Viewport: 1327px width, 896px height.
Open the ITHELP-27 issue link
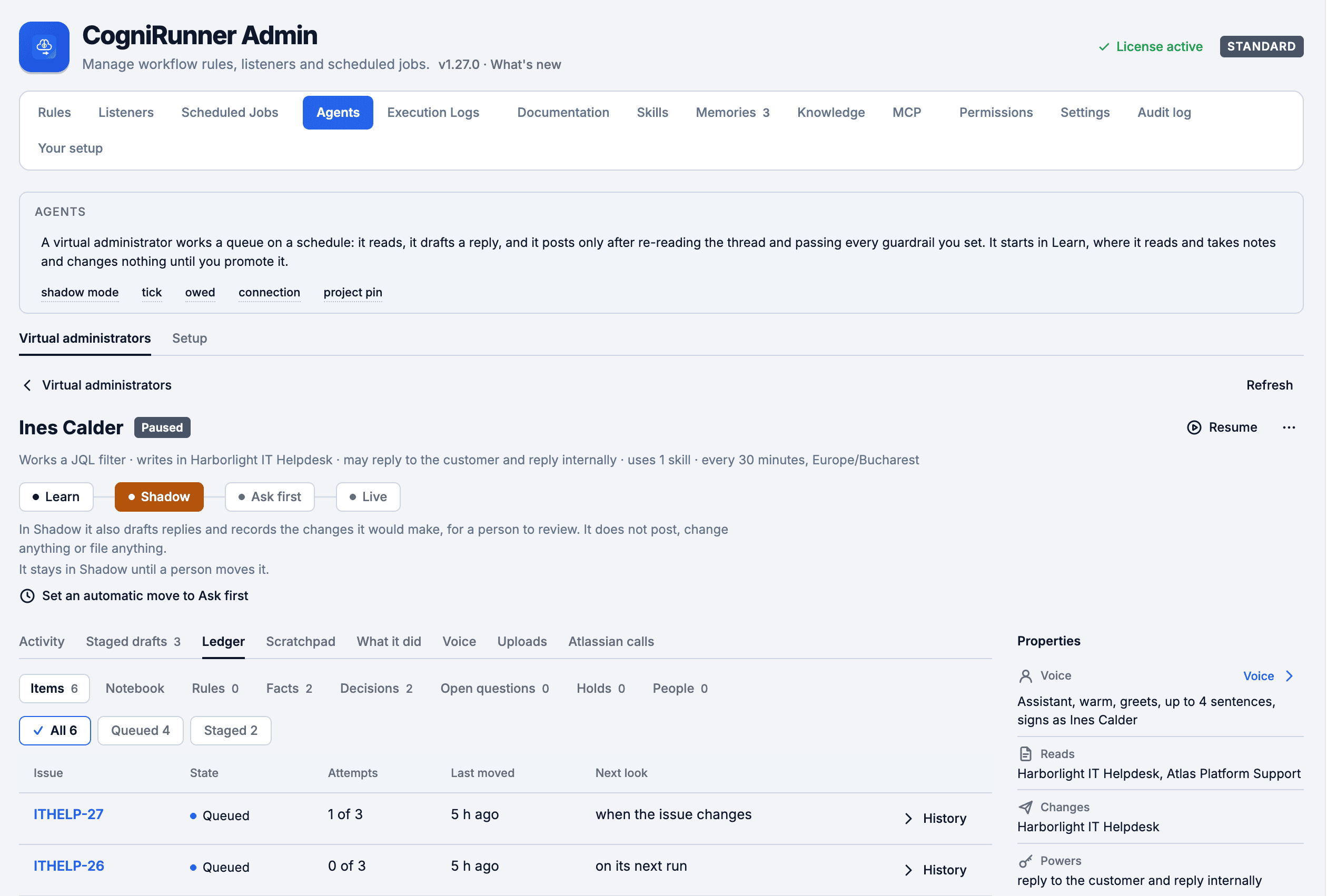[68, 815]
